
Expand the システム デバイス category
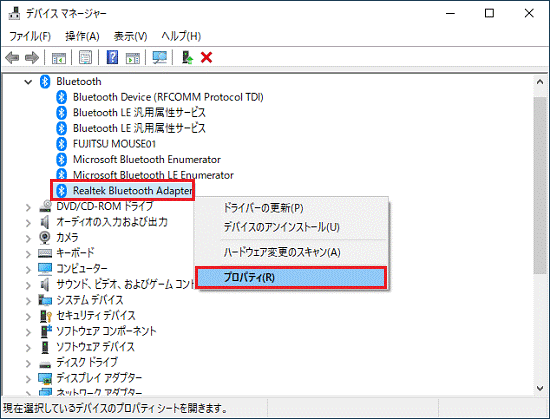(x=28, y=301)
